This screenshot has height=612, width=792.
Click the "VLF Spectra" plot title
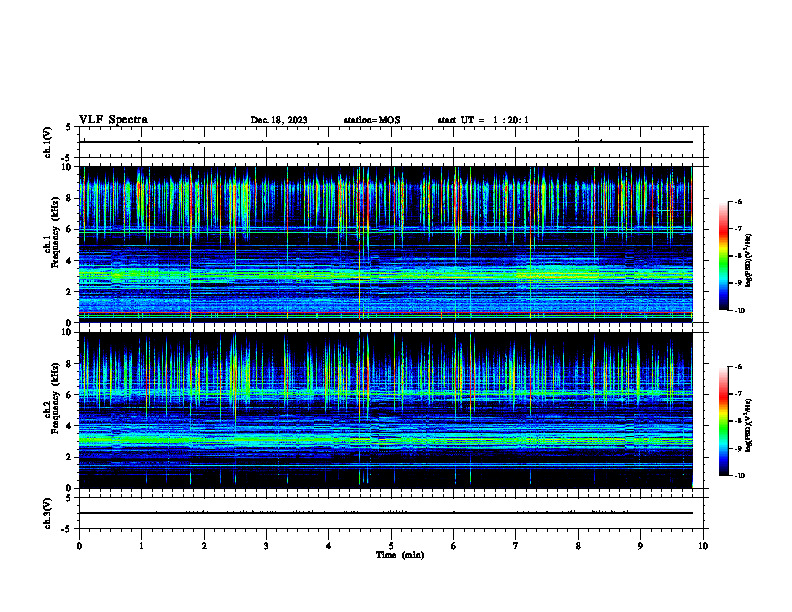(x=113, y=120)
